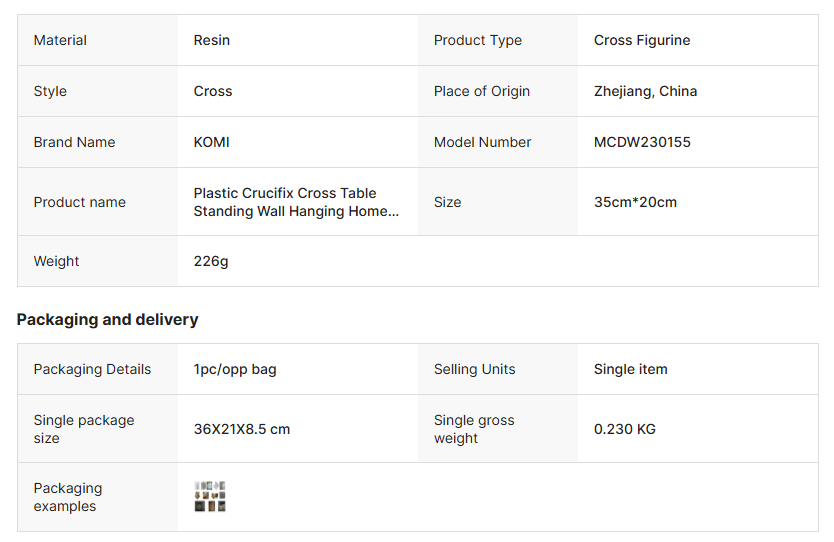
Task: Click the Cross Figurine product type value
Action: point(642,40)
